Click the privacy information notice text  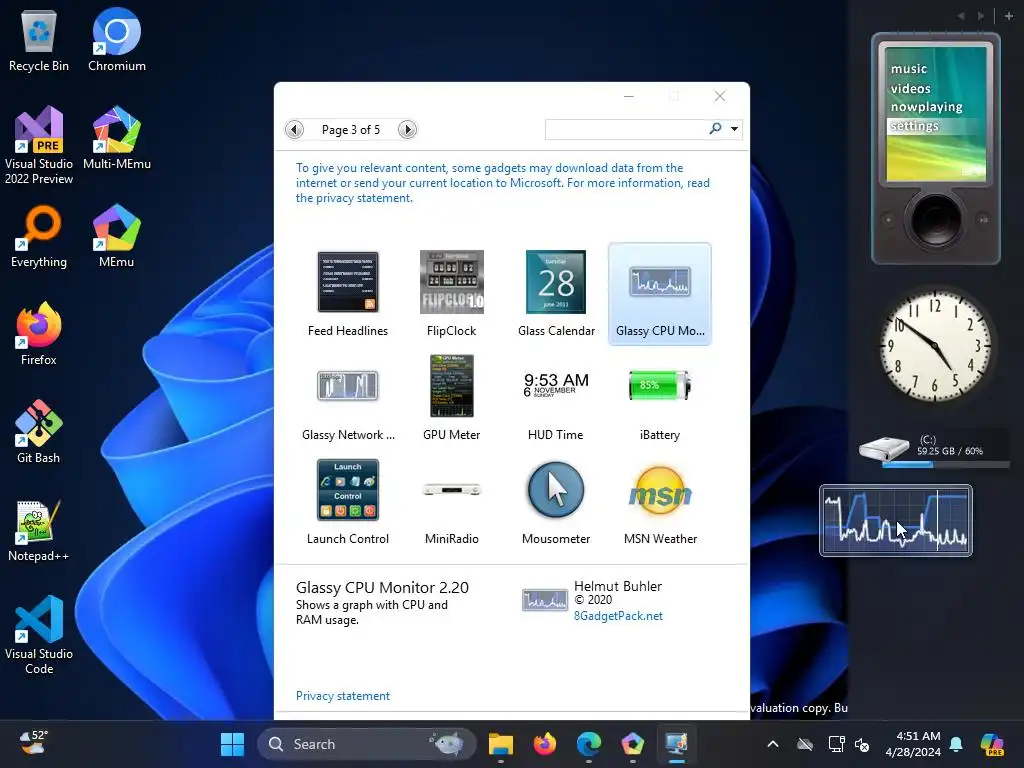[502, 183]
